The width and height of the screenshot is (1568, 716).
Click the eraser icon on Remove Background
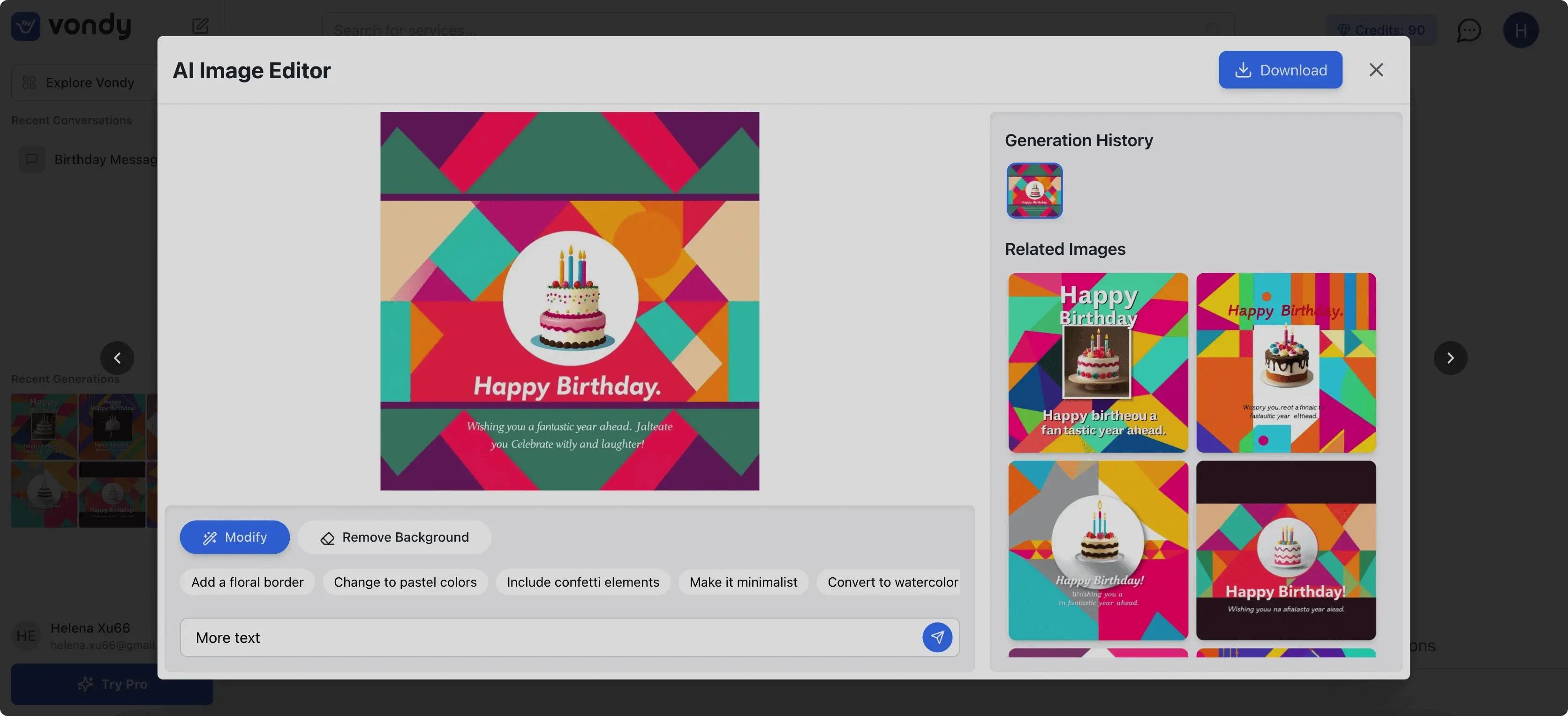(327, 538)
